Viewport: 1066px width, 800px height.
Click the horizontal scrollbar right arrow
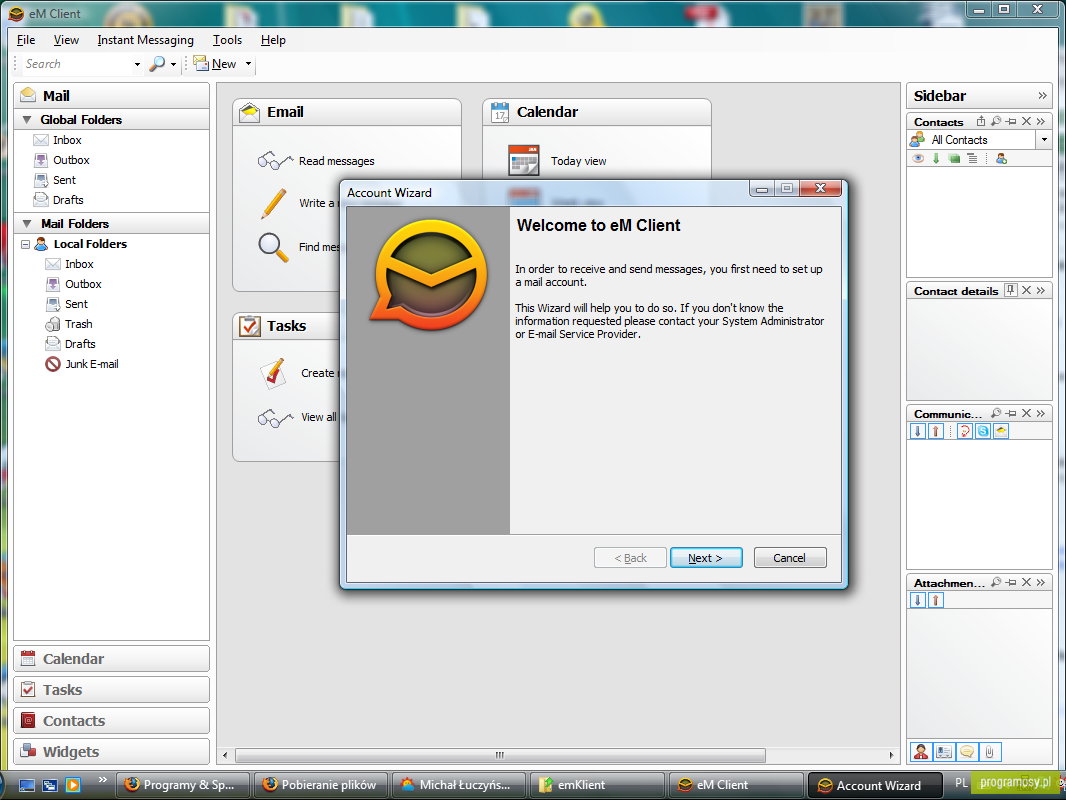pyautogui.click(x=891, y=755)
